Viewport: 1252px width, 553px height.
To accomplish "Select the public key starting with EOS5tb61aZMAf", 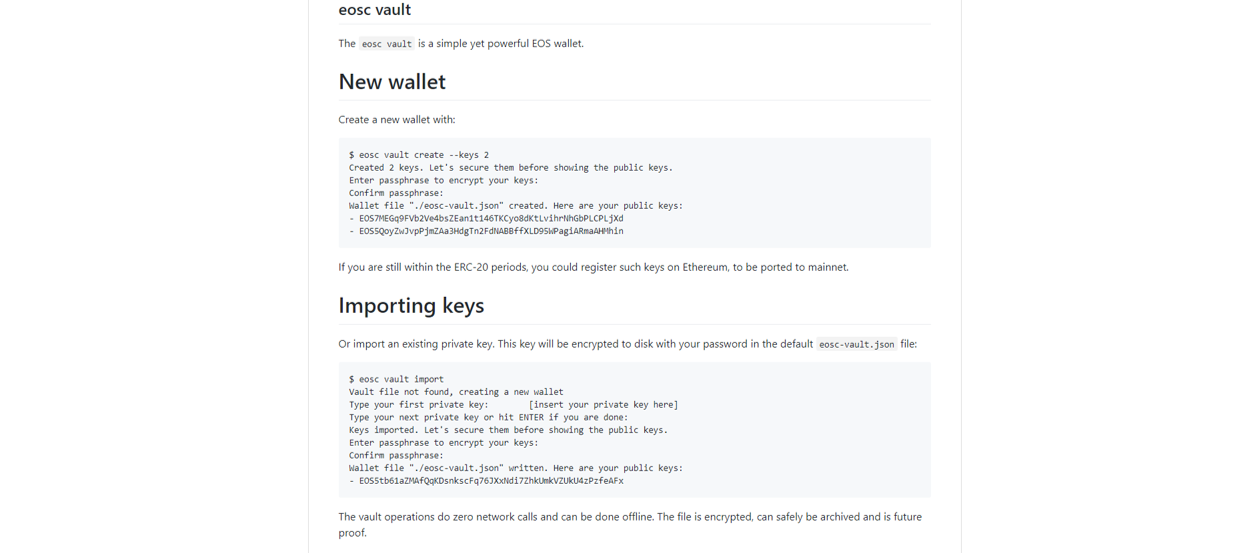I will click(491, 481).
